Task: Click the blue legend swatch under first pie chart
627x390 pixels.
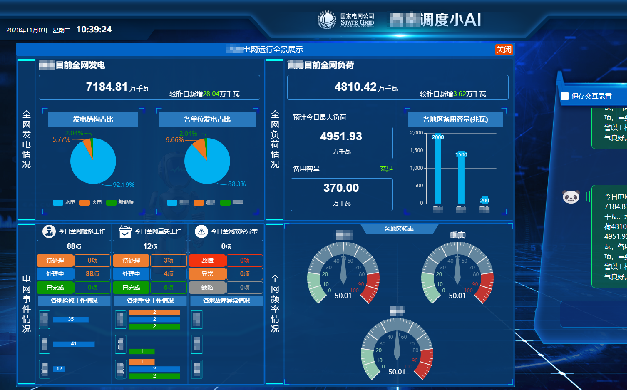Action: click(x=58, y=203)
